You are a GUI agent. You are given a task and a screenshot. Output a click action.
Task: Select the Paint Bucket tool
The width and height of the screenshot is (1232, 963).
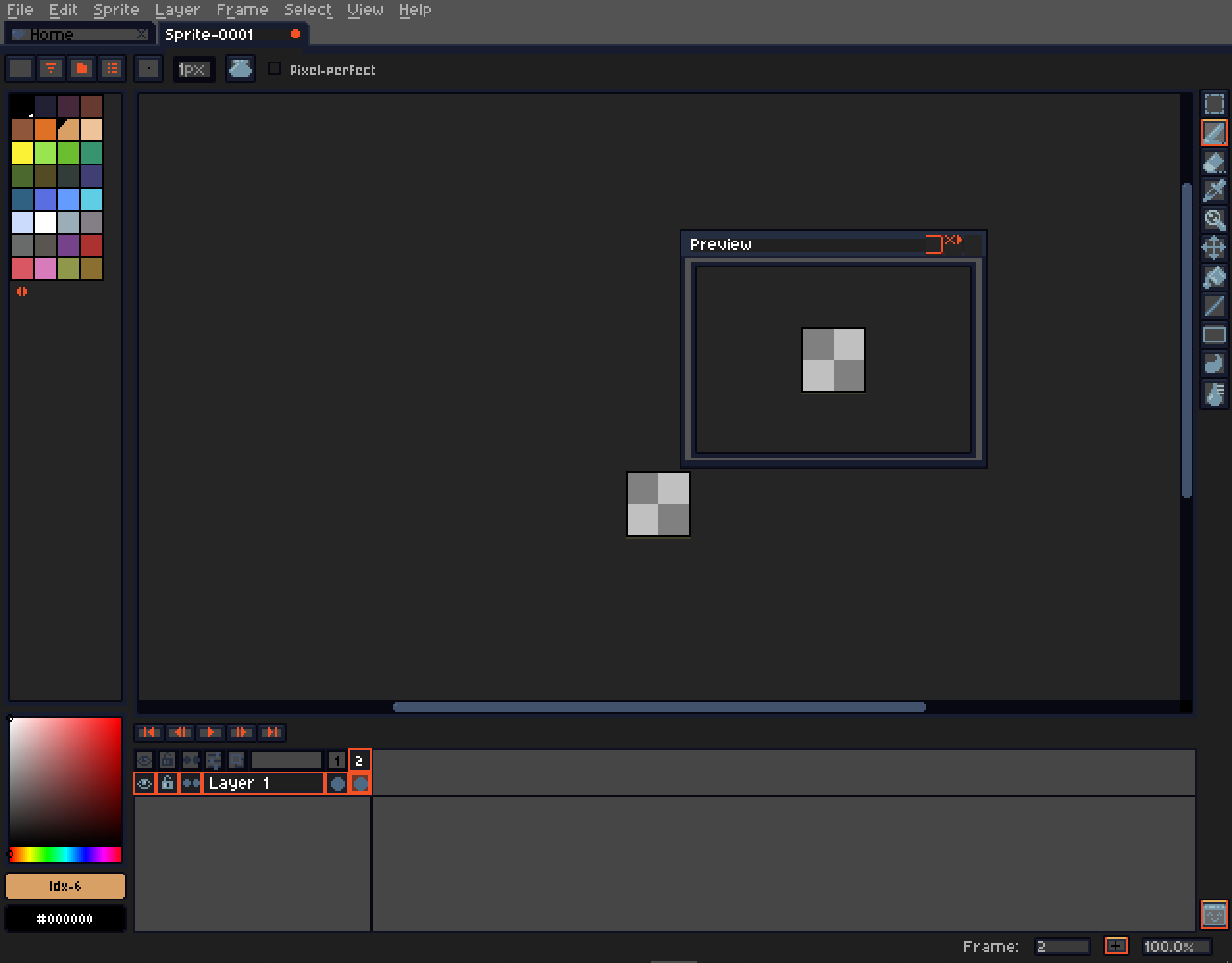[1214, 277]
